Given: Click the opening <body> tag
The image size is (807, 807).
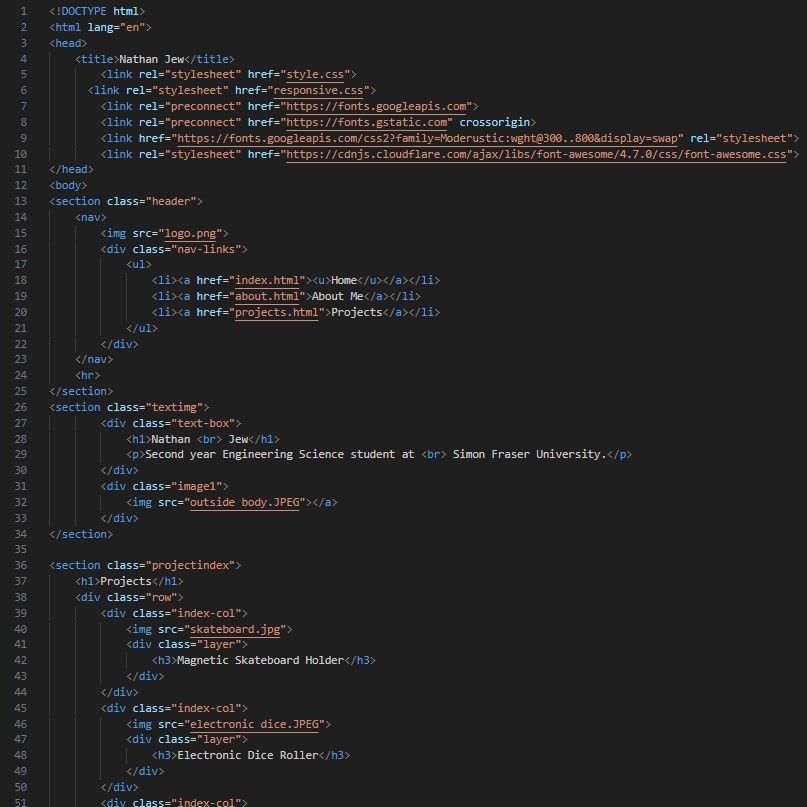Looking at the screenshot, I should pos(68,185).
